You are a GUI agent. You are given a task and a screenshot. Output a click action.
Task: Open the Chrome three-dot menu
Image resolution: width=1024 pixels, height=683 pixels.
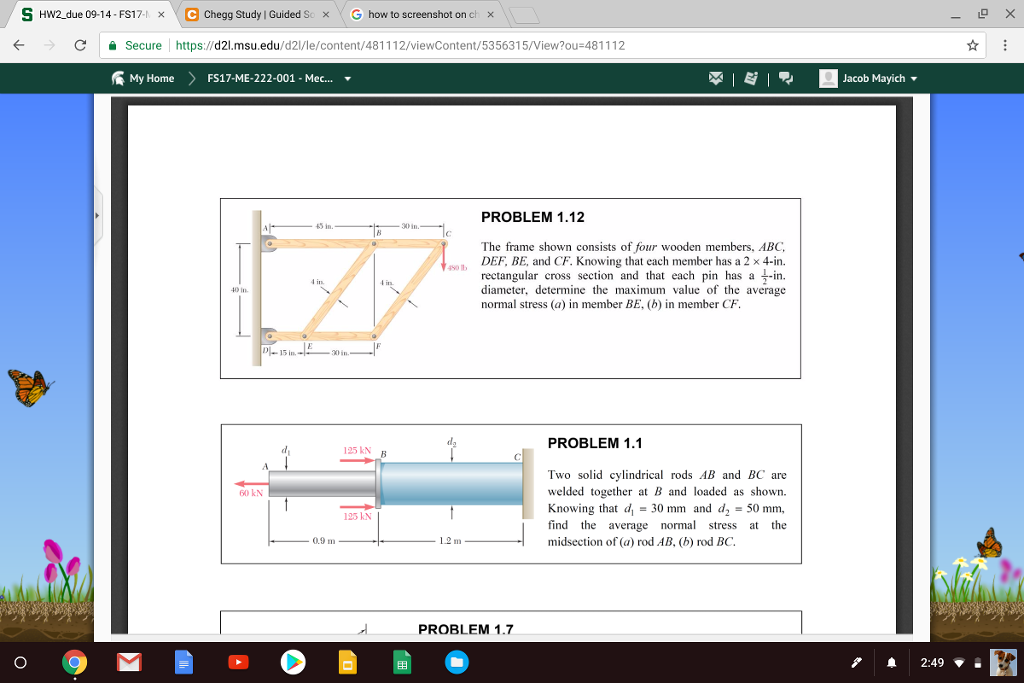point(1005,45)
